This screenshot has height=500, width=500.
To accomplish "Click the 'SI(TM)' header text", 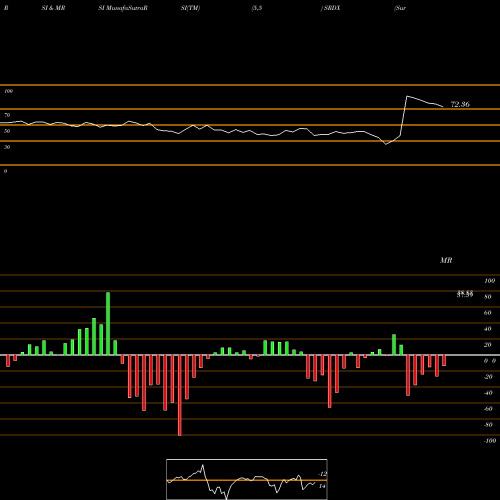I will (190, 8).
